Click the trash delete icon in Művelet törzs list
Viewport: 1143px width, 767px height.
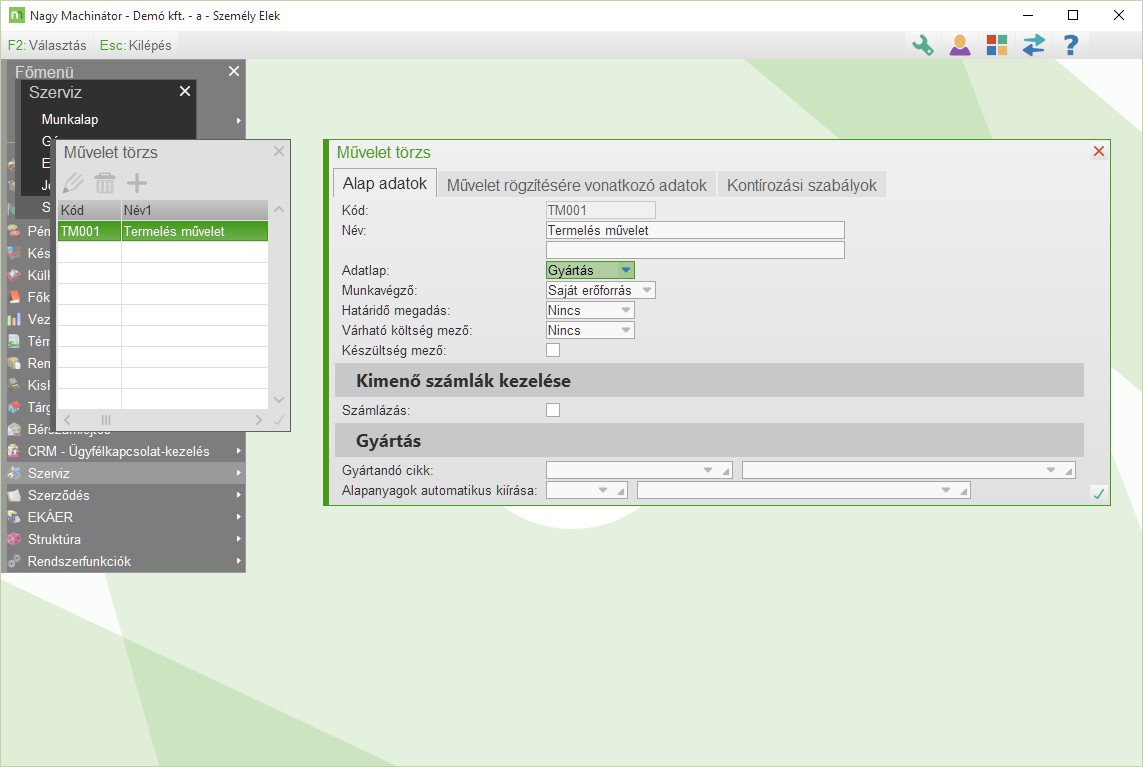[105, 182]
